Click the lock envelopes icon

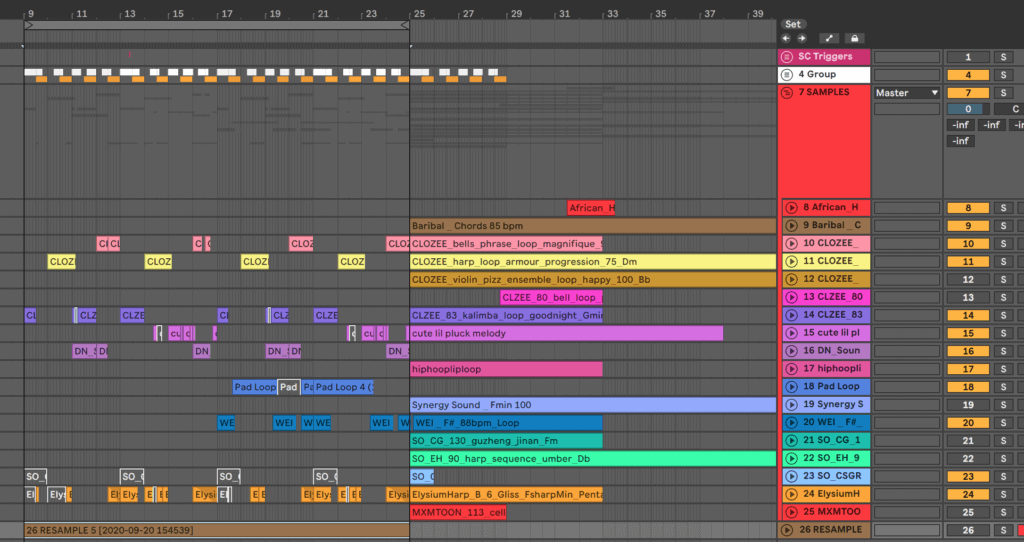click(x=854, y=38)
